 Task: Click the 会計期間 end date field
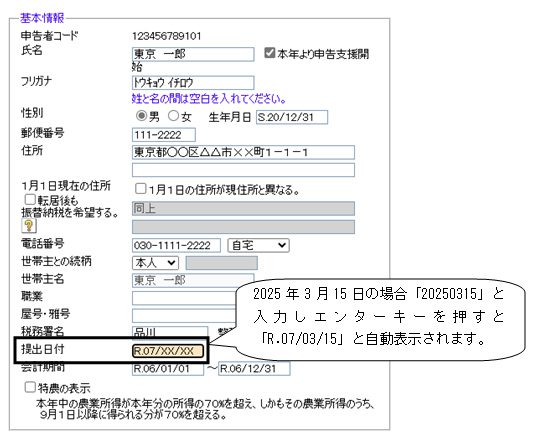coord(254,369)
